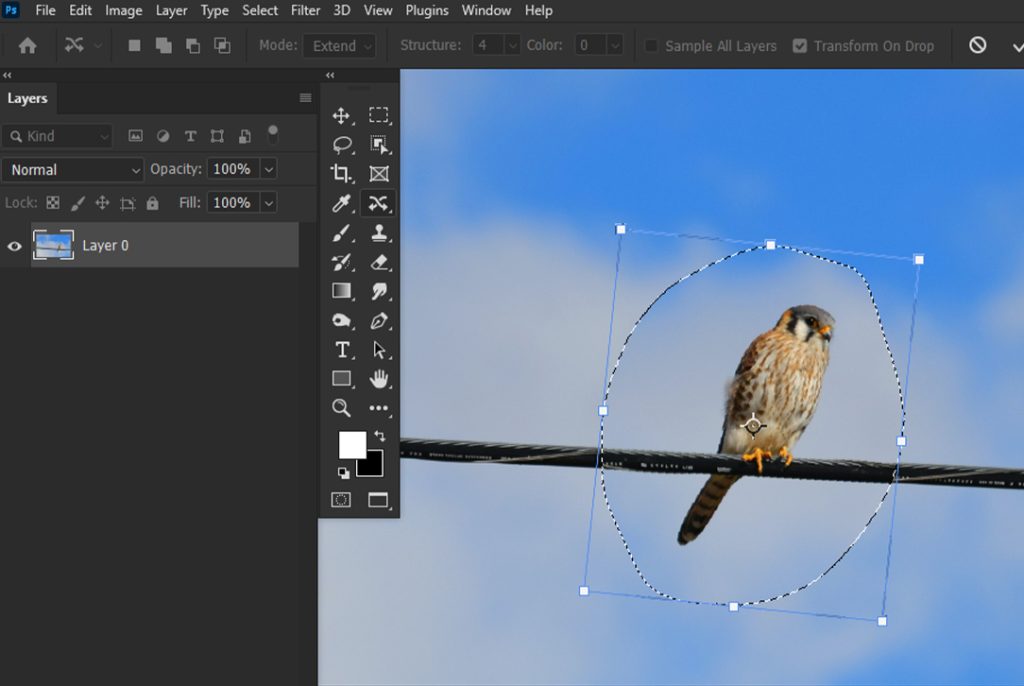Select the Smudge tool
The height and width of the screenshot is (686, 1024).
coord(379,291)
